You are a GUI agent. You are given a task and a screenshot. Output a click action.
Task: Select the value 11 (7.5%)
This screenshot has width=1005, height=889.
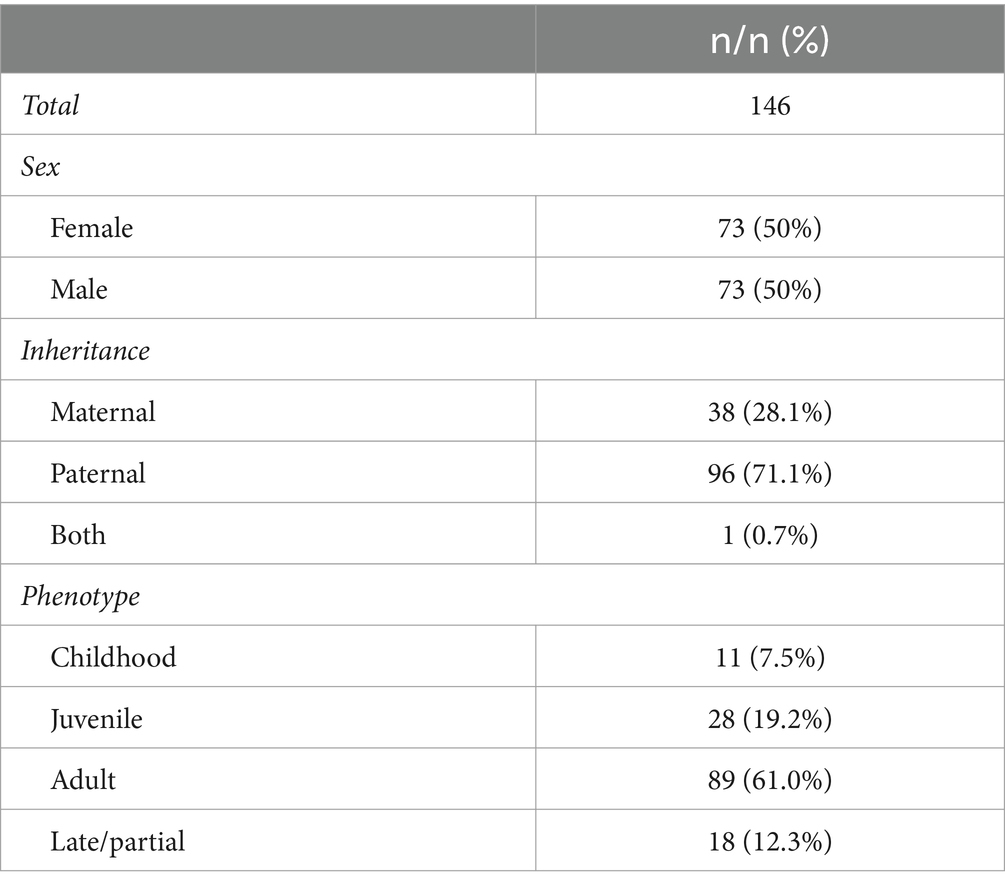[770, 658]
